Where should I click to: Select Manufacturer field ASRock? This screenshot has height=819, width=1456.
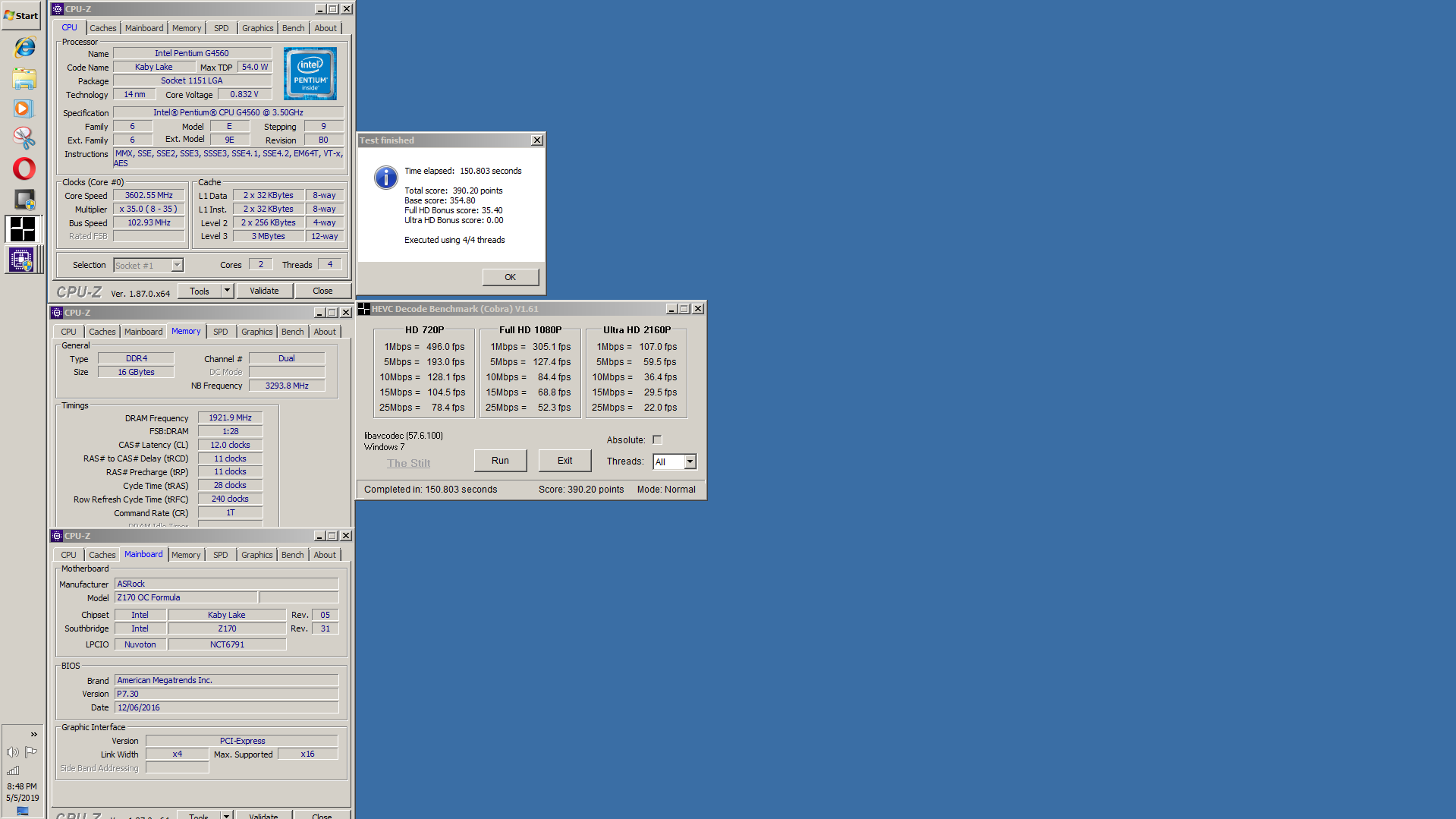coord(226,584)
